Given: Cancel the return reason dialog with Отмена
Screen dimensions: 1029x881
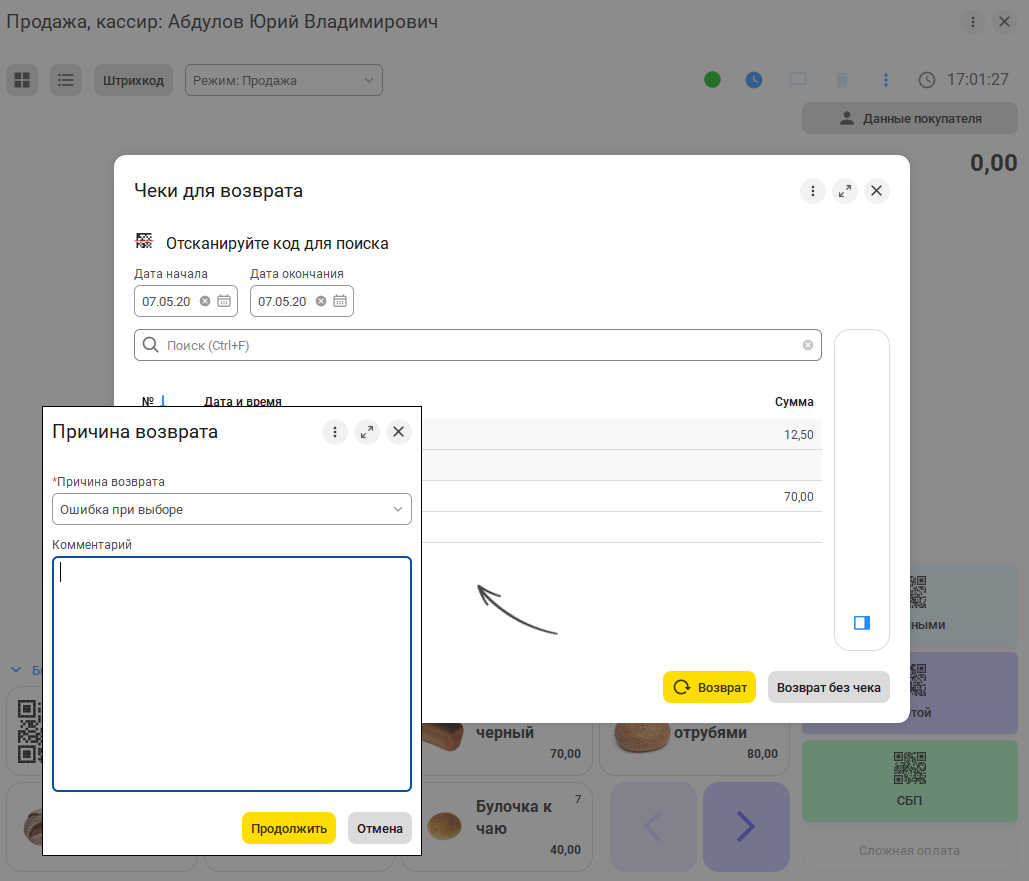Looking at the screenshot, I should pyautogui.click(x=379, y=828).
